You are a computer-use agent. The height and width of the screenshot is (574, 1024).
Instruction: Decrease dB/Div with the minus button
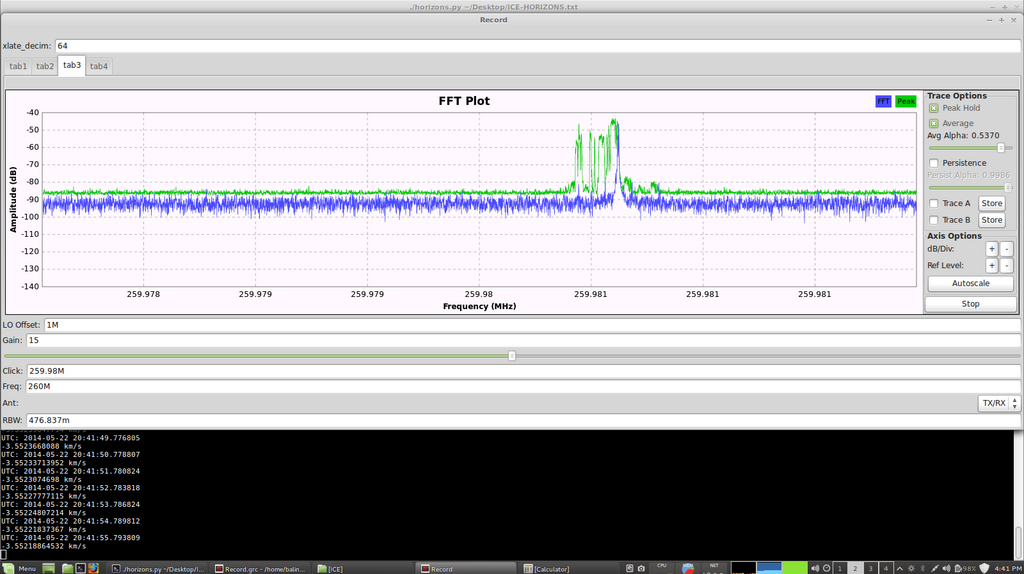tap(1006, 249)
